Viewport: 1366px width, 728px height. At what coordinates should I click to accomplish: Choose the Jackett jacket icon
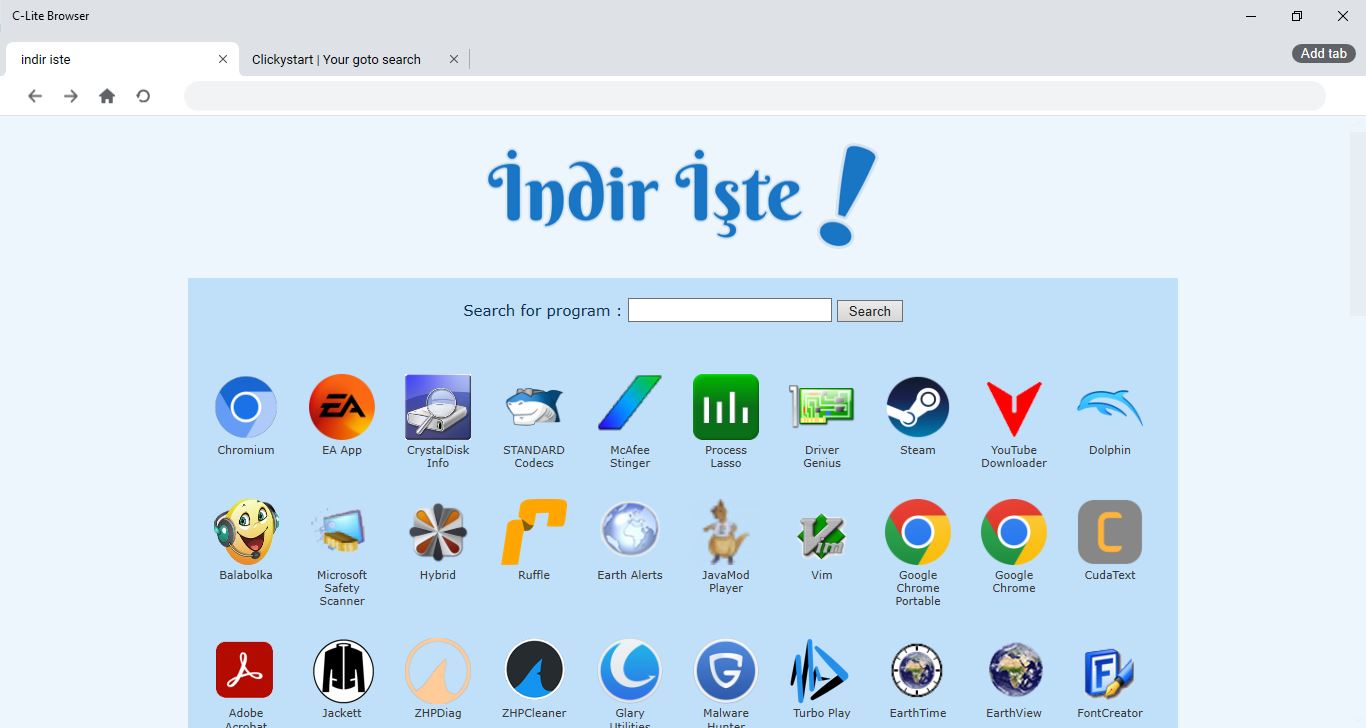(342, 670)
